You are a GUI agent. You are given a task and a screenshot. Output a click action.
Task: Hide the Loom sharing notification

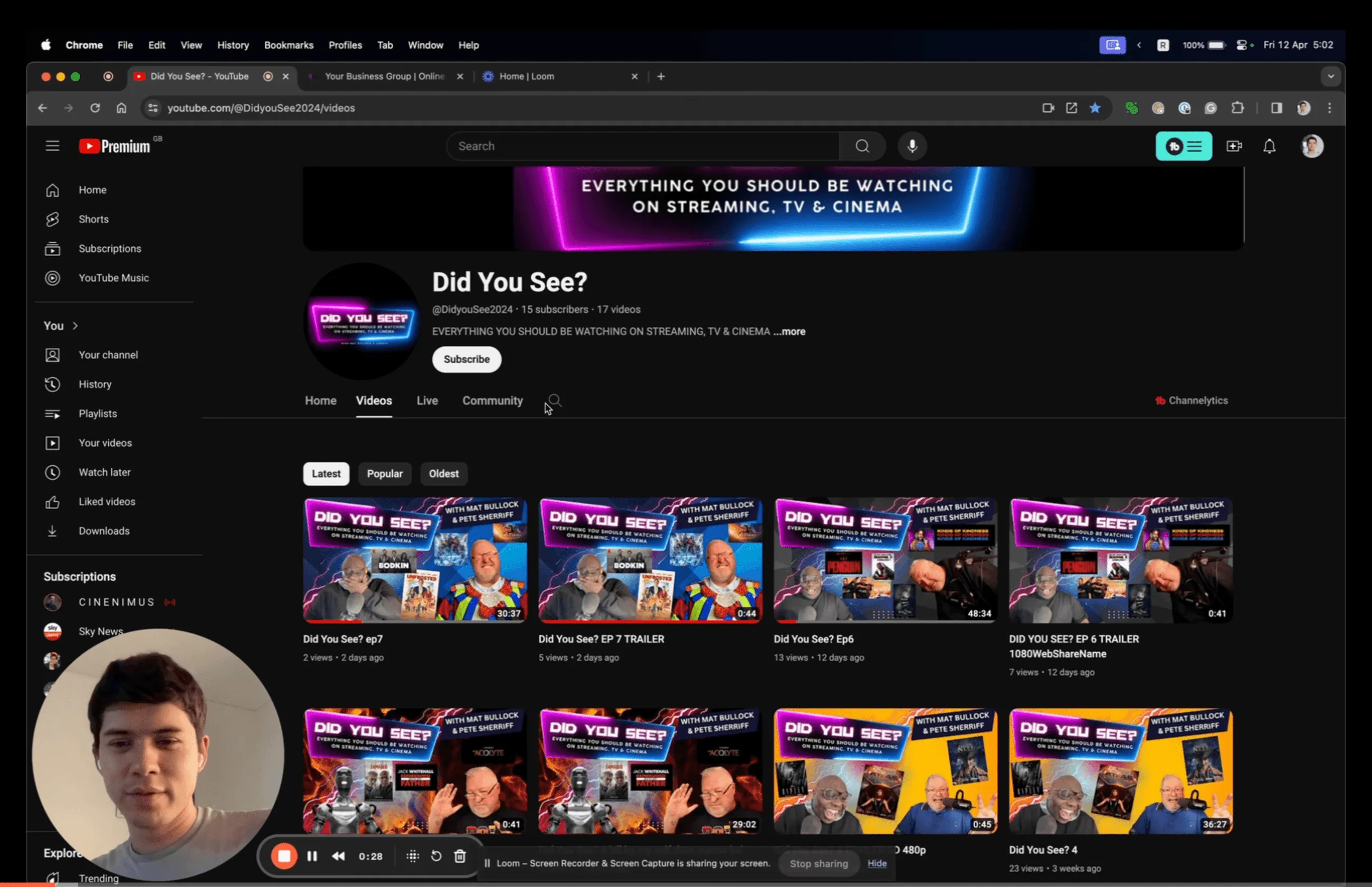coord(876,863)
